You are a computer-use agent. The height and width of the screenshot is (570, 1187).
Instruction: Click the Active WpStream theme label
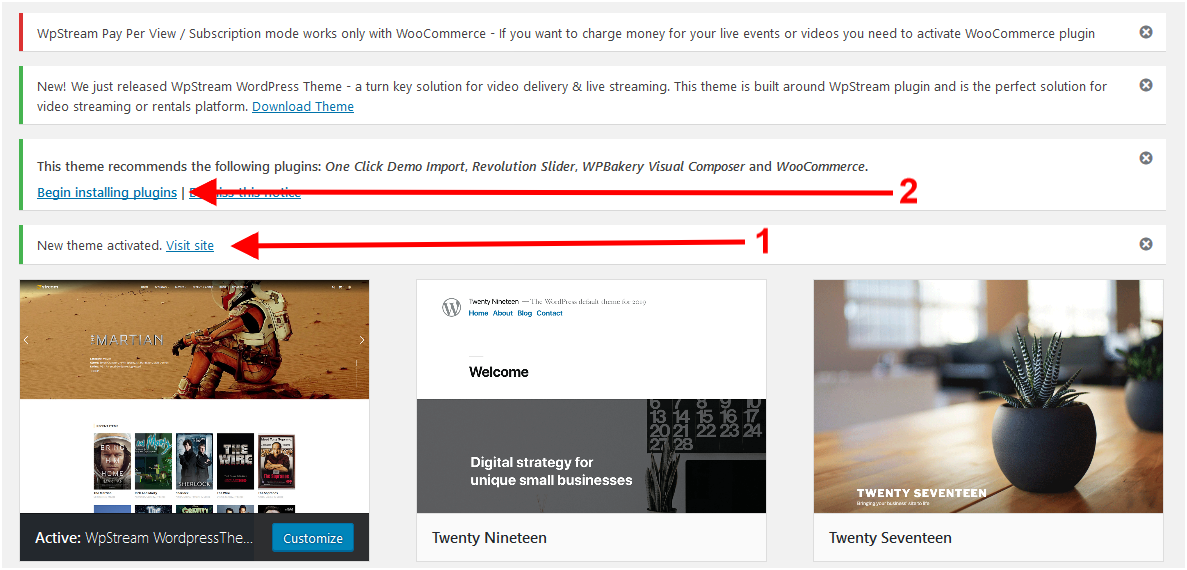point(144,538)
